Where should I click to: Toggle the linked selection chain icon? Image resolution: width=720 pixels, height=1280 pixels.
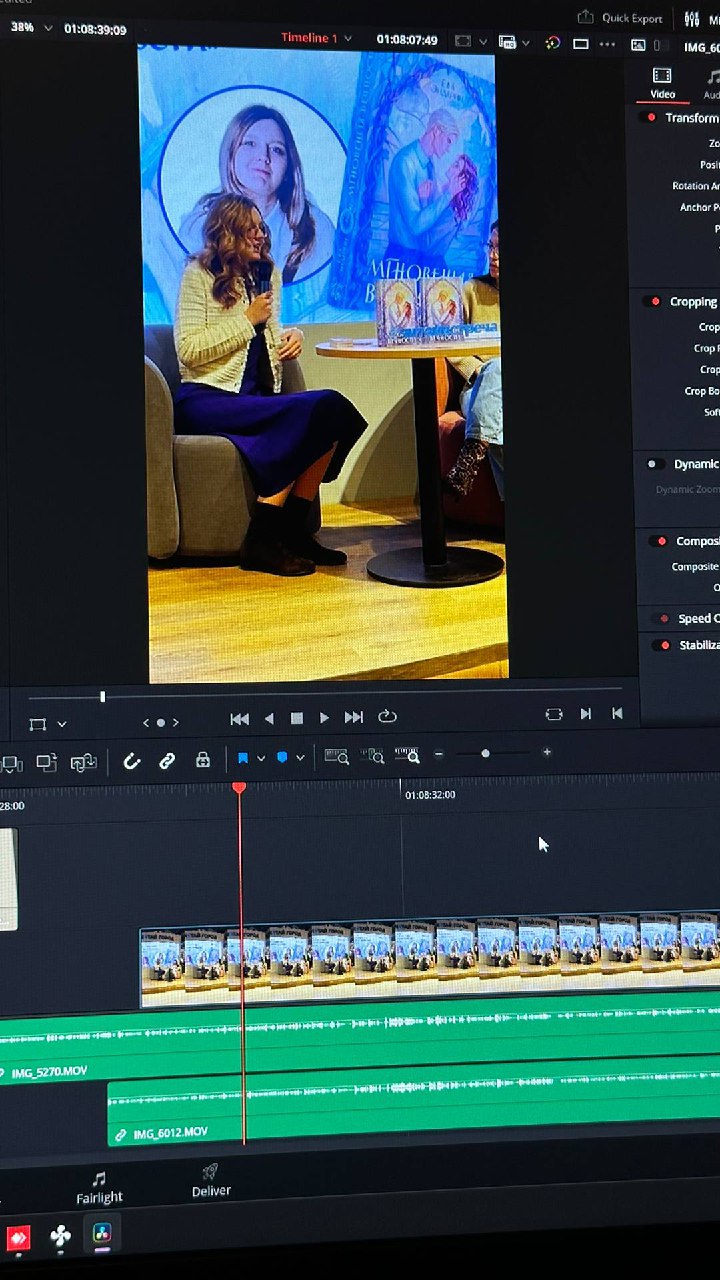tap(167, 760)
